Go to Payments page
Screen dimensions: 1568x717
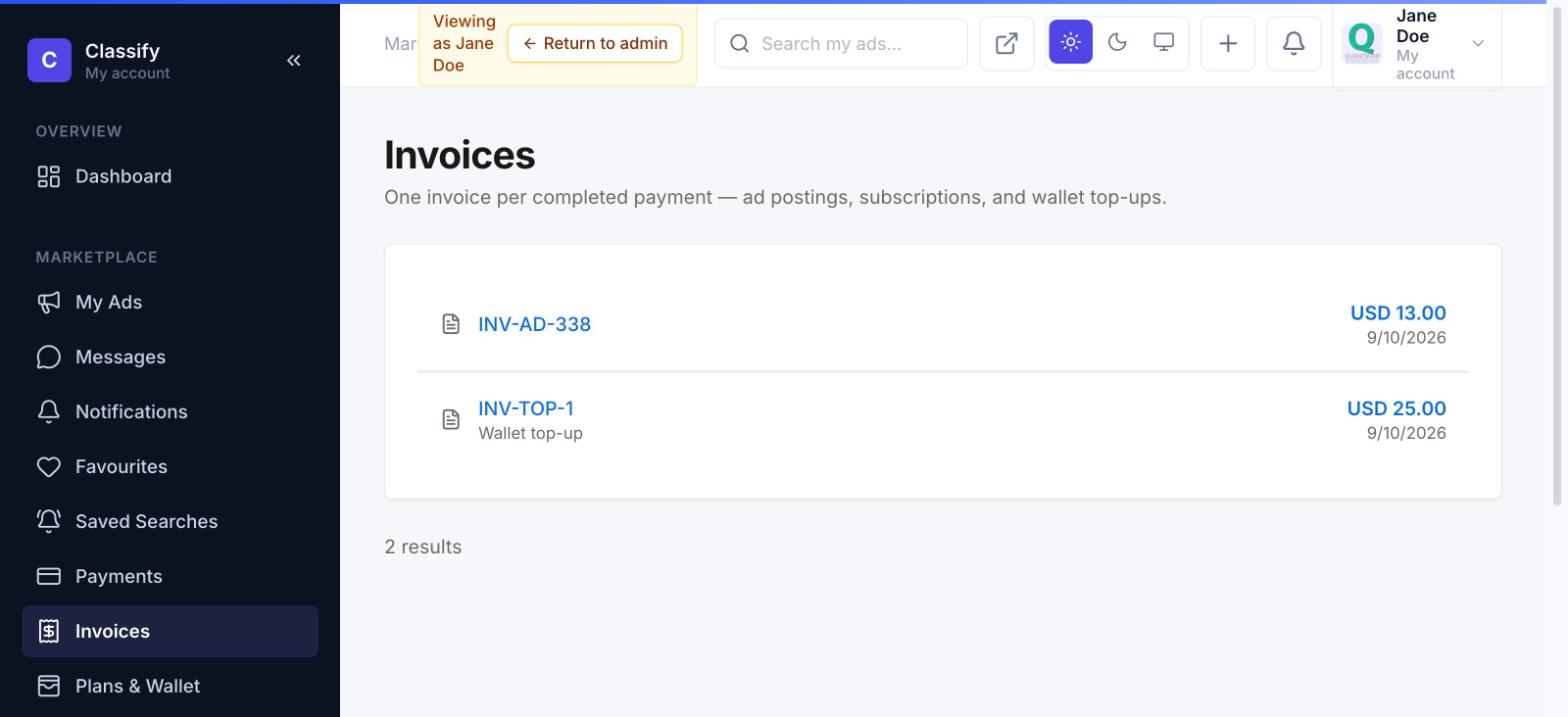pos(170,577)
